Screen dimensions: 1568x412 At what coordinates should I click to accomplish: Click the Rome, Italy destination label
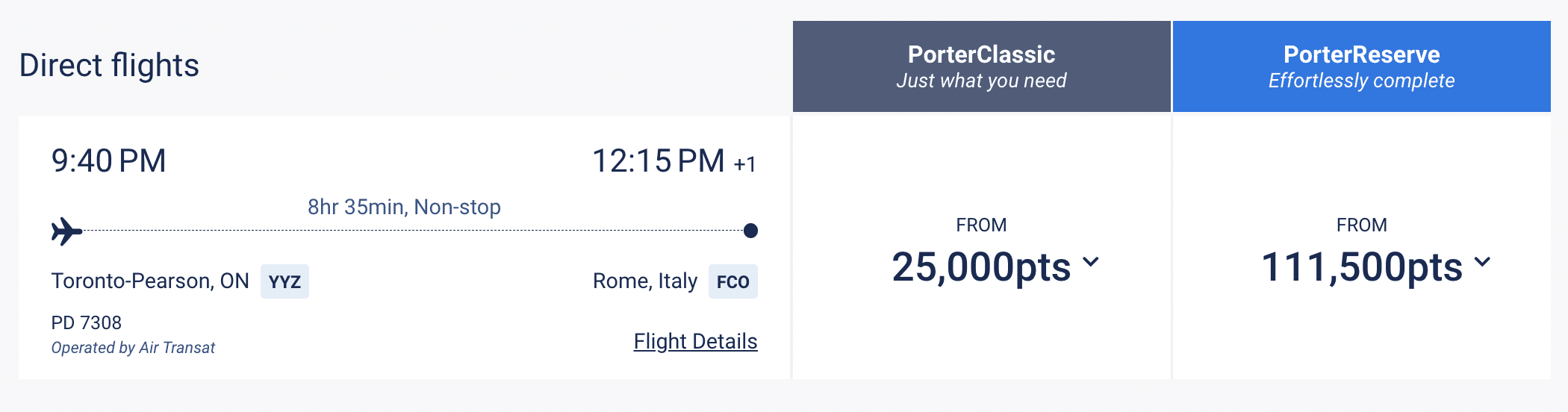pyautogui.click(x=645, y=281)
